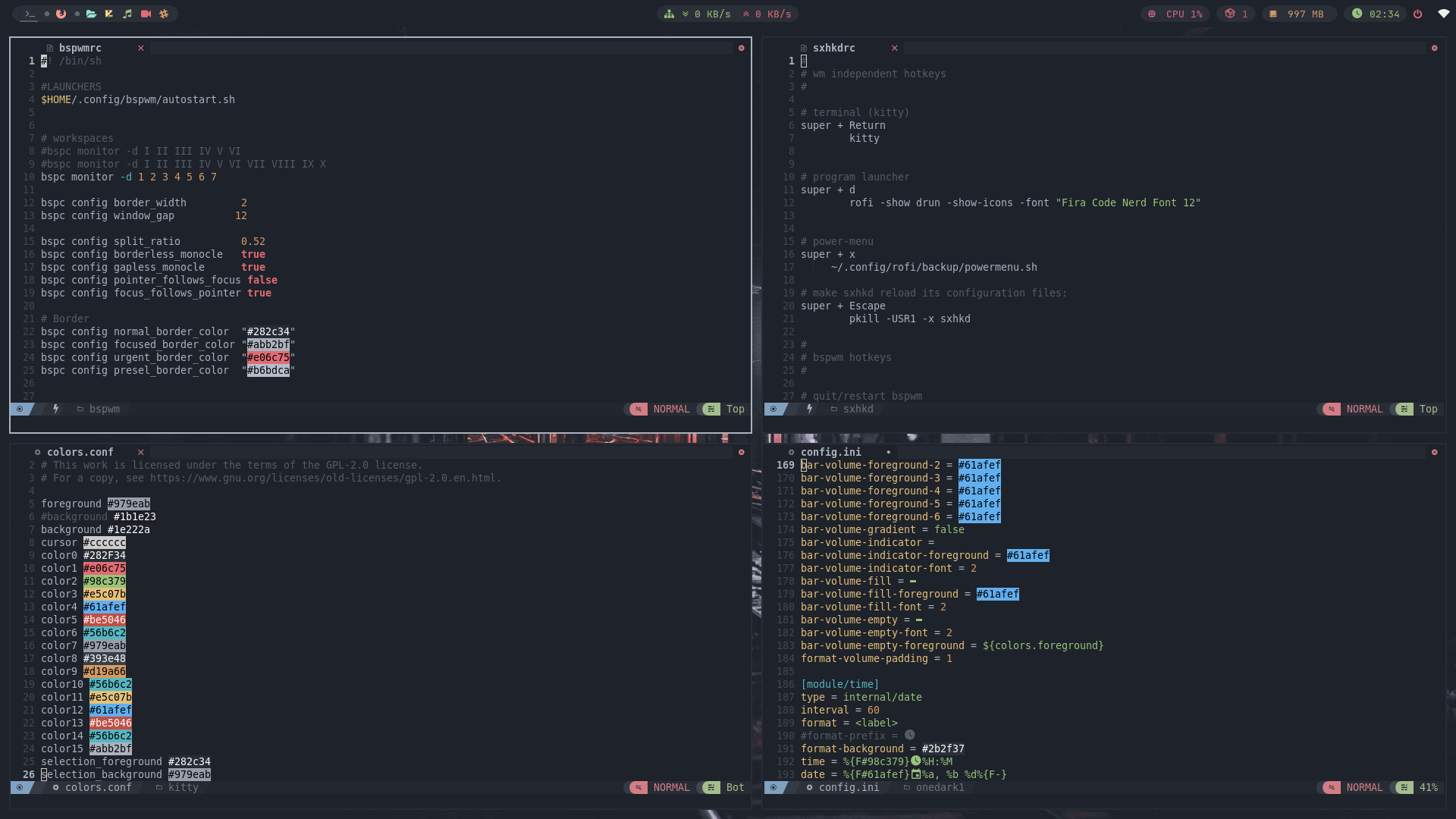Click the ${colors.foreground} reference in config.ini
The height and width of the screenshot is (819, 1456).
1043,645
